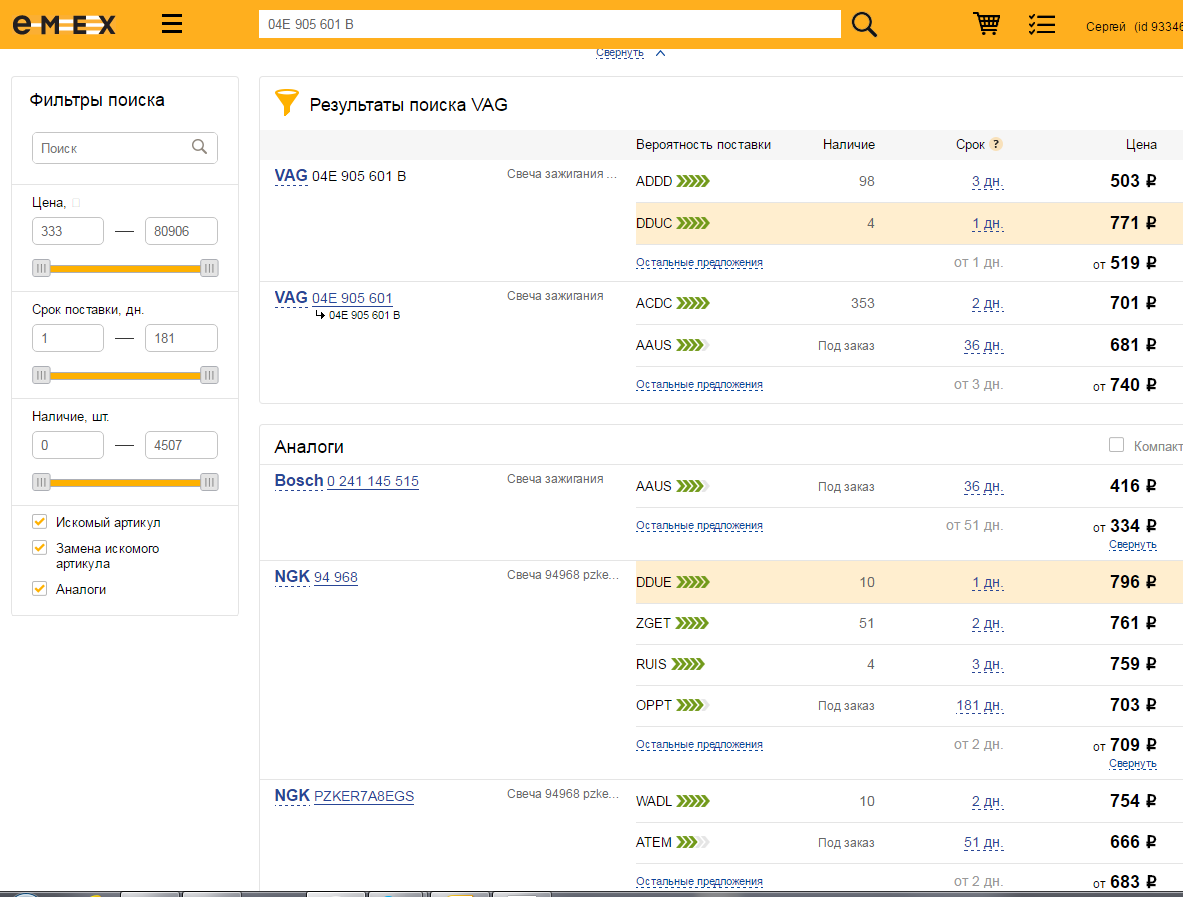The height and width of the screenshot is (897, 1183).
Task: Expand Остальные предложения under NGK PZKER7A8EGS
Action: 699,882
